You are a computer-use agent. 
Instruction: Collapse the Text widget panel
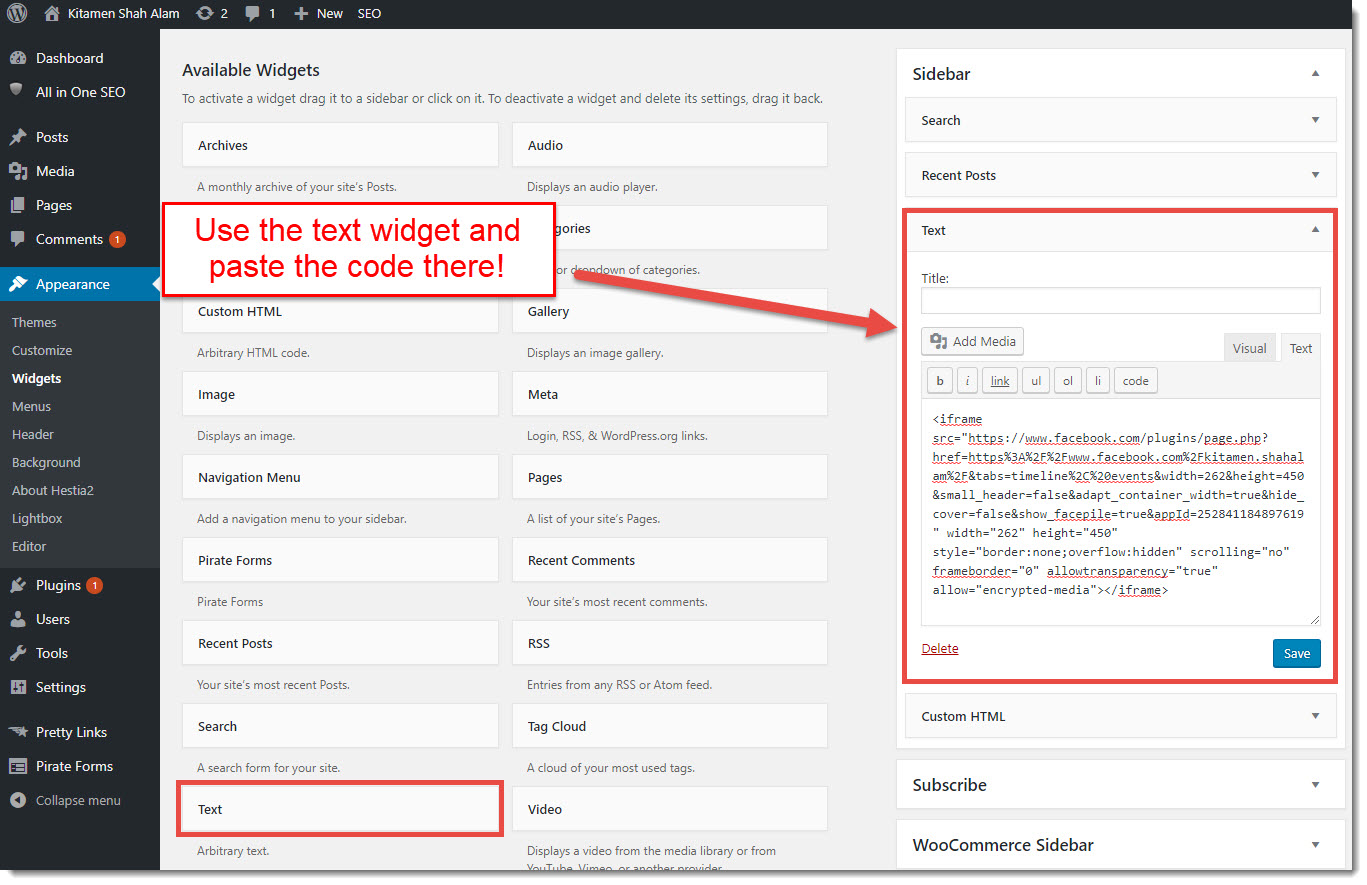tap(1315, 230)
